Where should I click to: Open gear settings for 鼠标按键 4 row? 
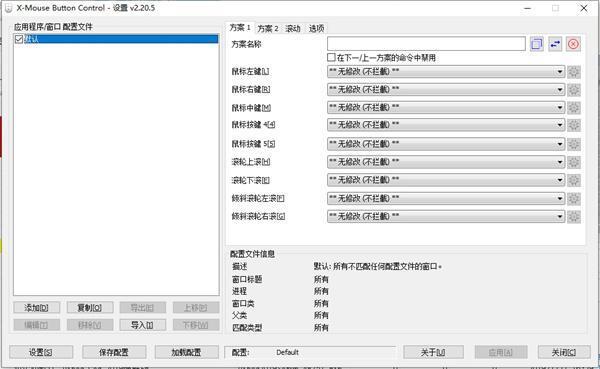pos(574,125)
